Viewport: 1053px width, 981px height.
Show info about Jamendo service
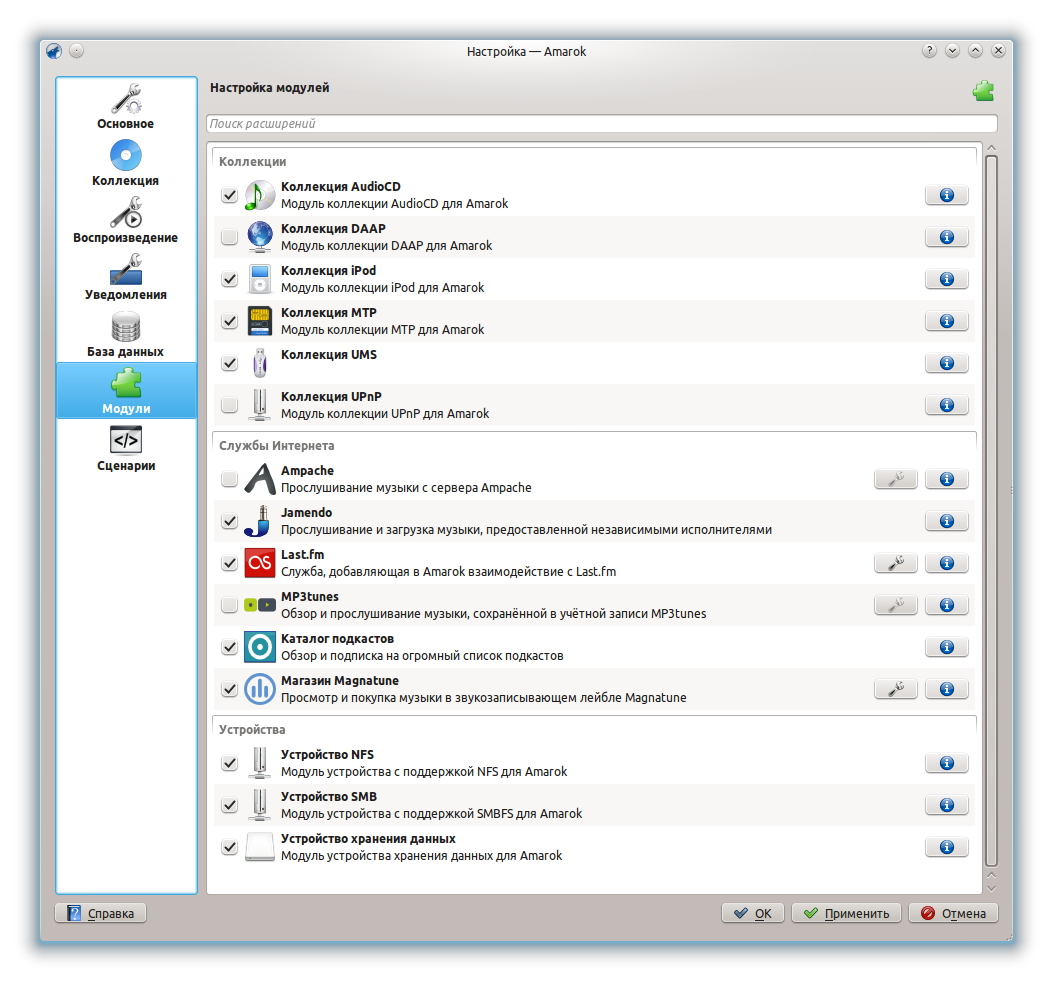tap(946, 521)
